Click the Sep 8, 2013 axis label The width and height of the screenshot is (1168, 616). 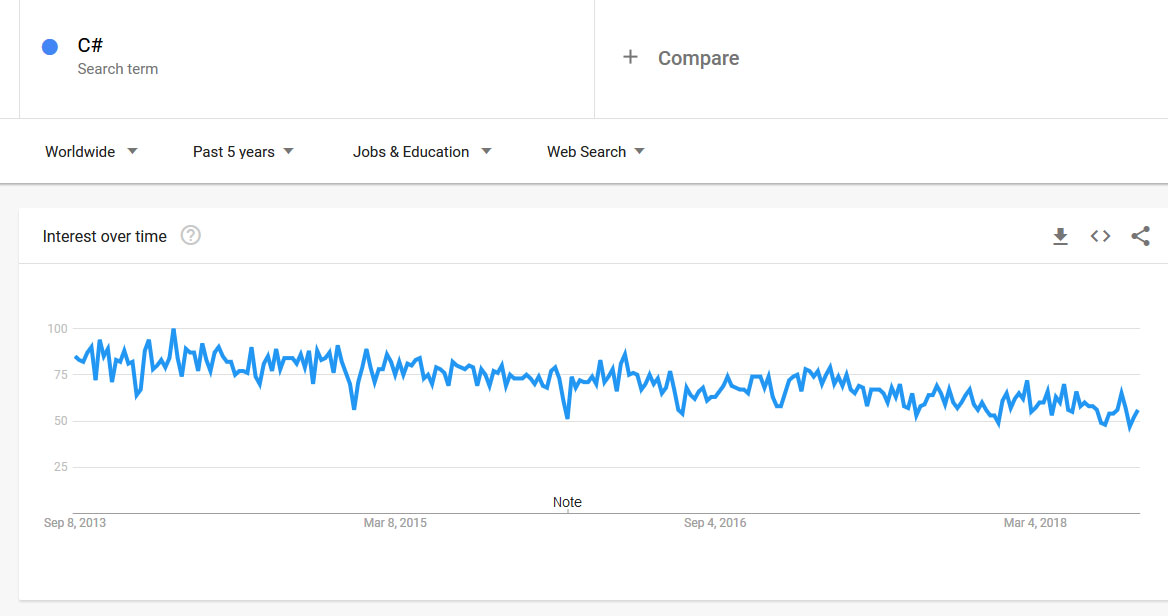pyautogui.click(x=75, y=523)
